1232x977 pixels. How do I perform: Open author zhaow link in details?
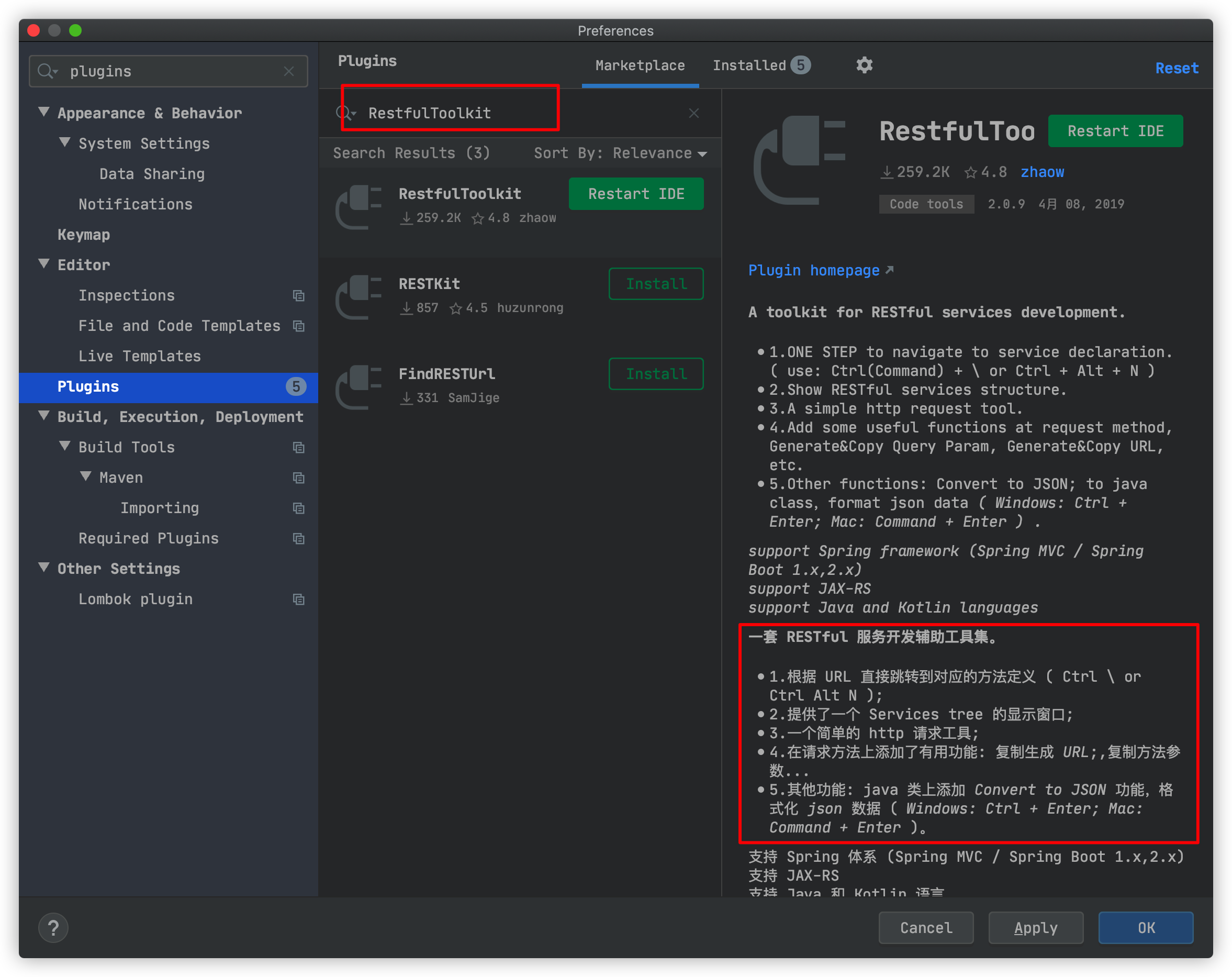point(1043,172)
